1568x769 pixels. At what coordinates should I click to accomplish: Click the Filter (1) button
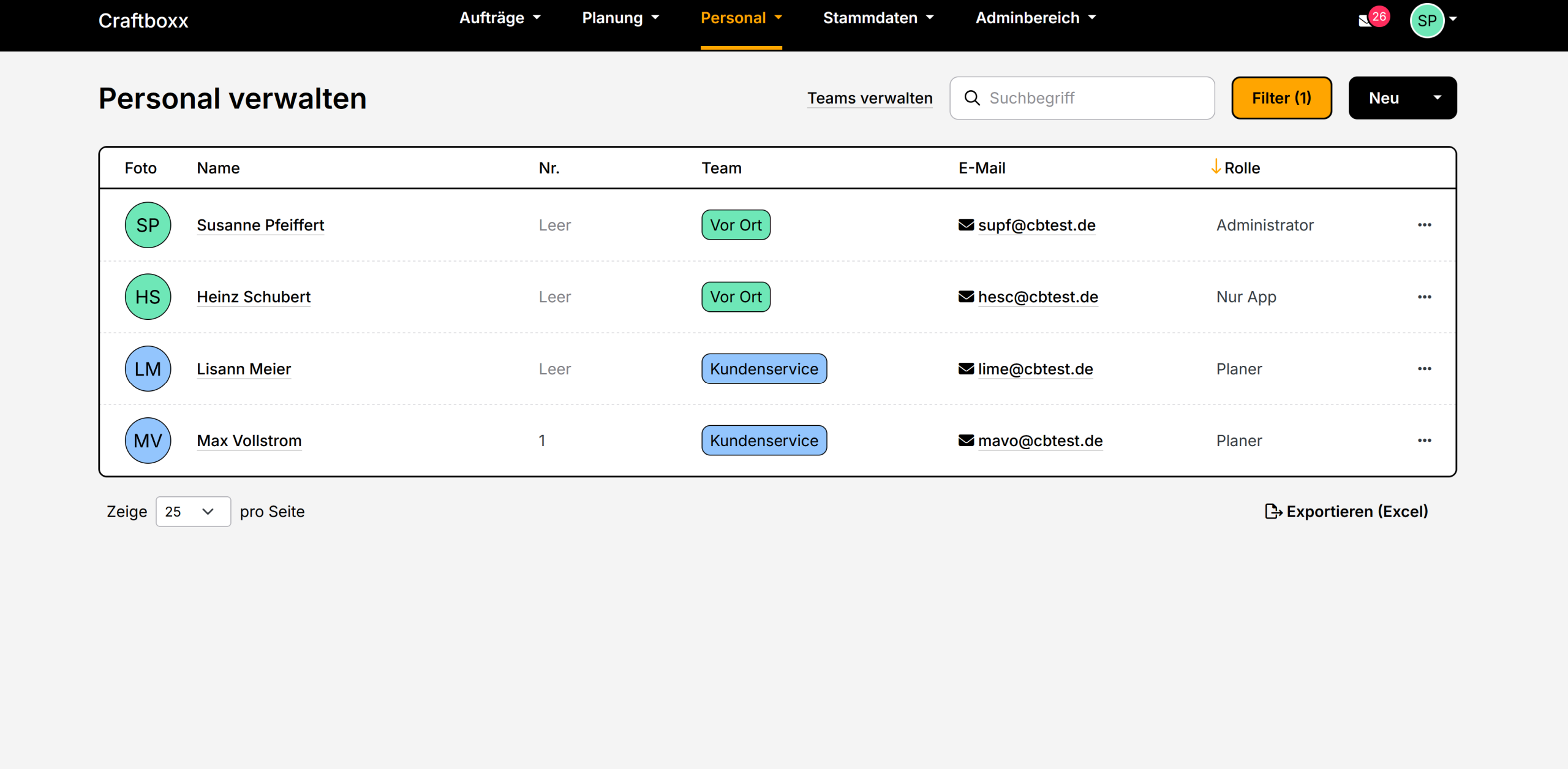(1281, 98)
